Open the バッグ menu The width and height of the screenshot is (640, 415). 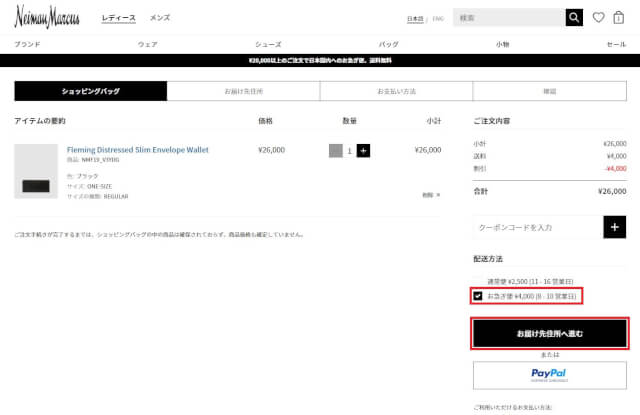point(389,44)
